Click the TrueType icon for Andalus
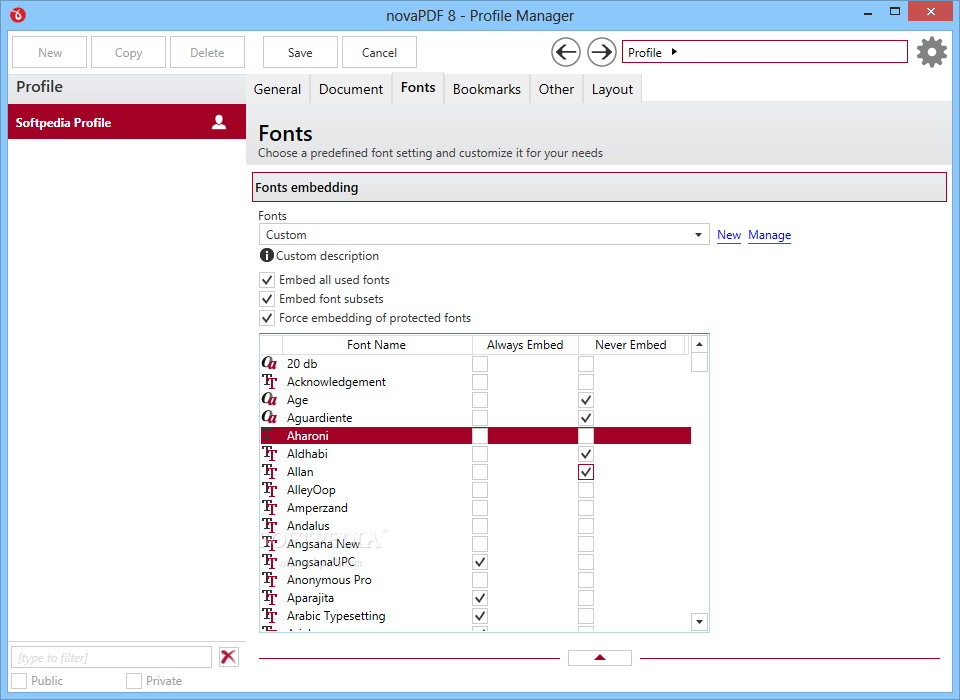Screen dimensions: 960x700 pyautogui.click(x=269, y=525)
